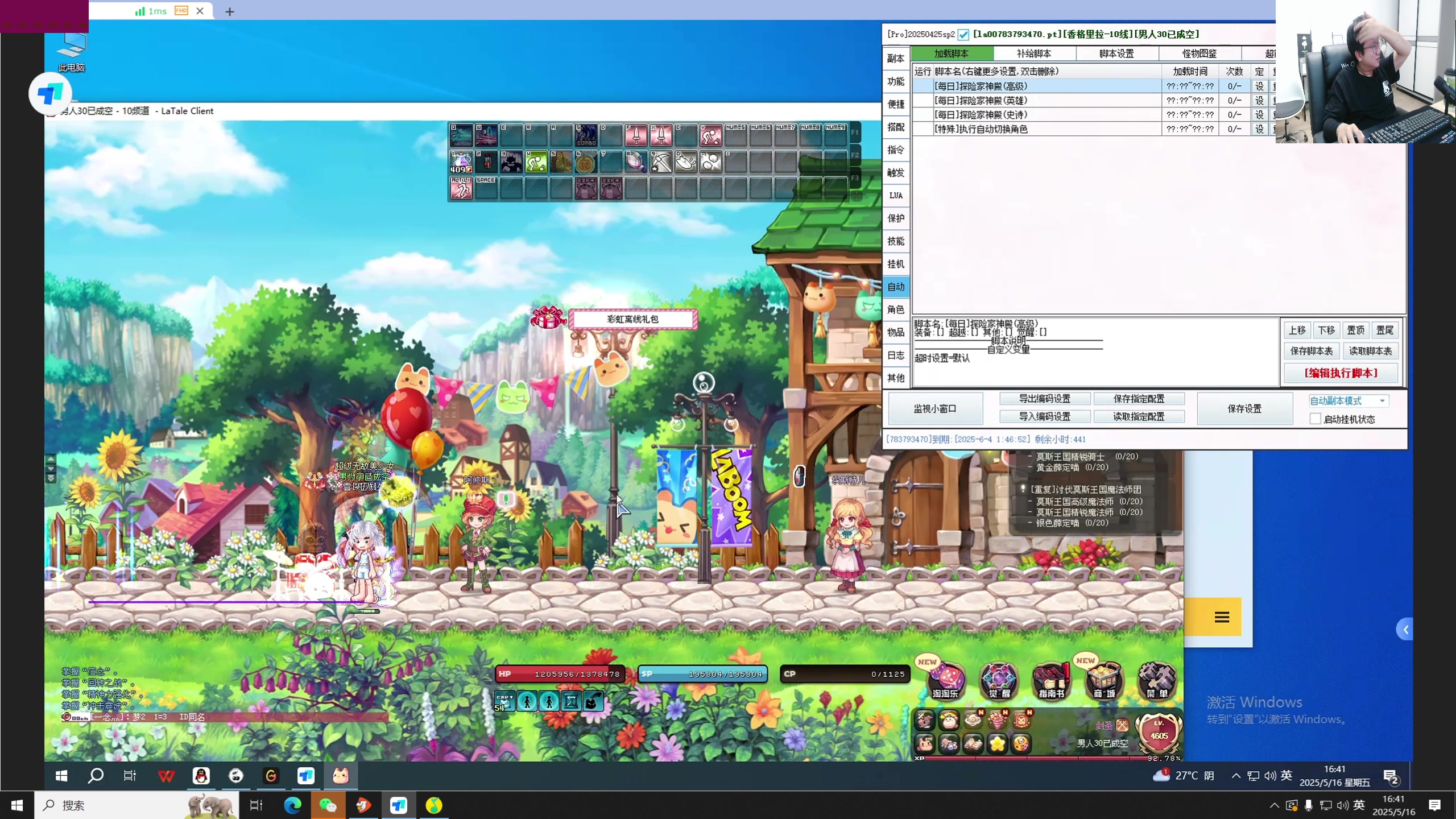The height and width of the screenshot is (819, 1456).
Task: Open WeChat in the outer taskbar
Action: (328, 805)
